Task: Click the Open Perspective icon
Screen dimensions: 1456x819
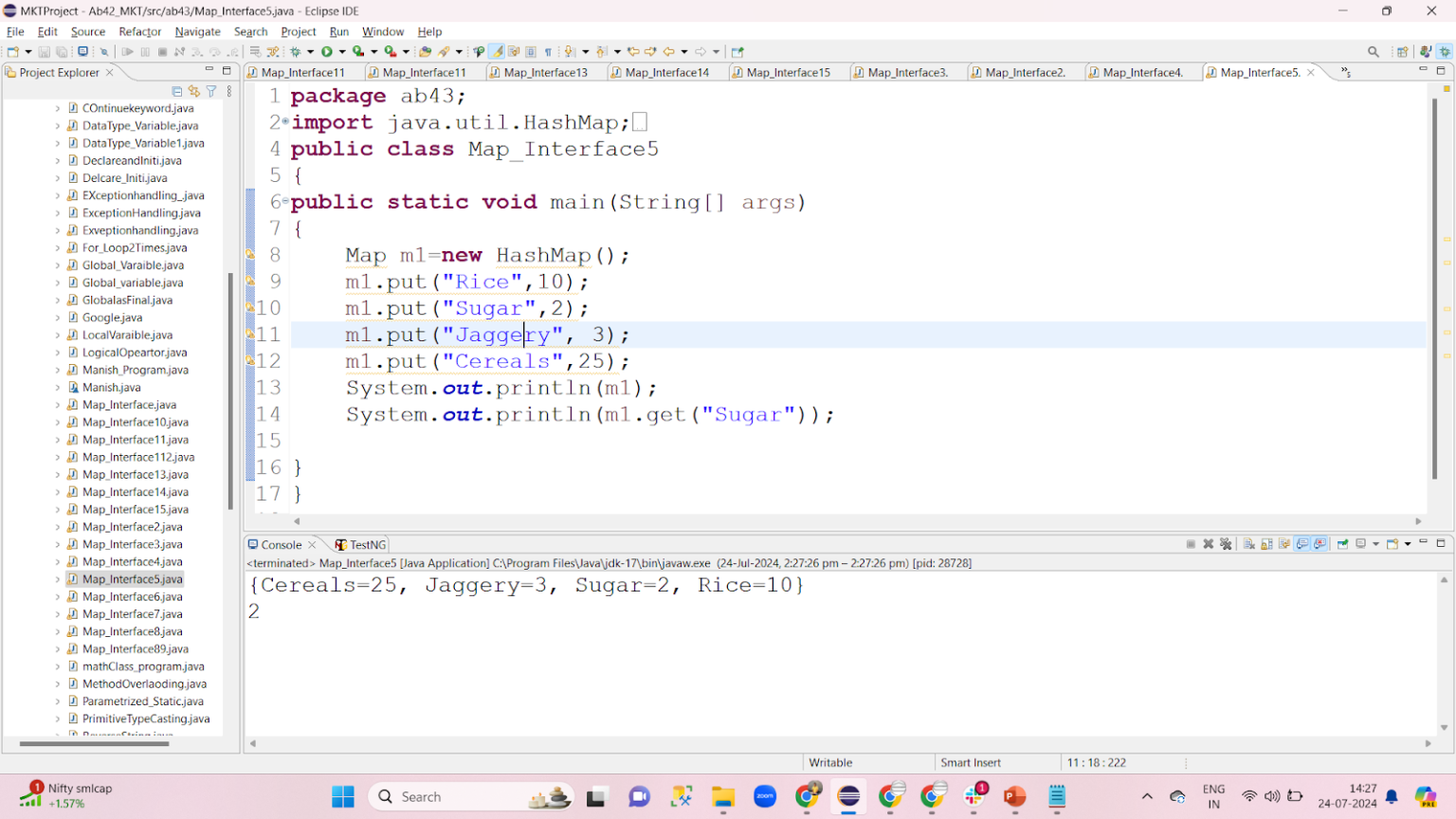Action: pos(1402,51)
